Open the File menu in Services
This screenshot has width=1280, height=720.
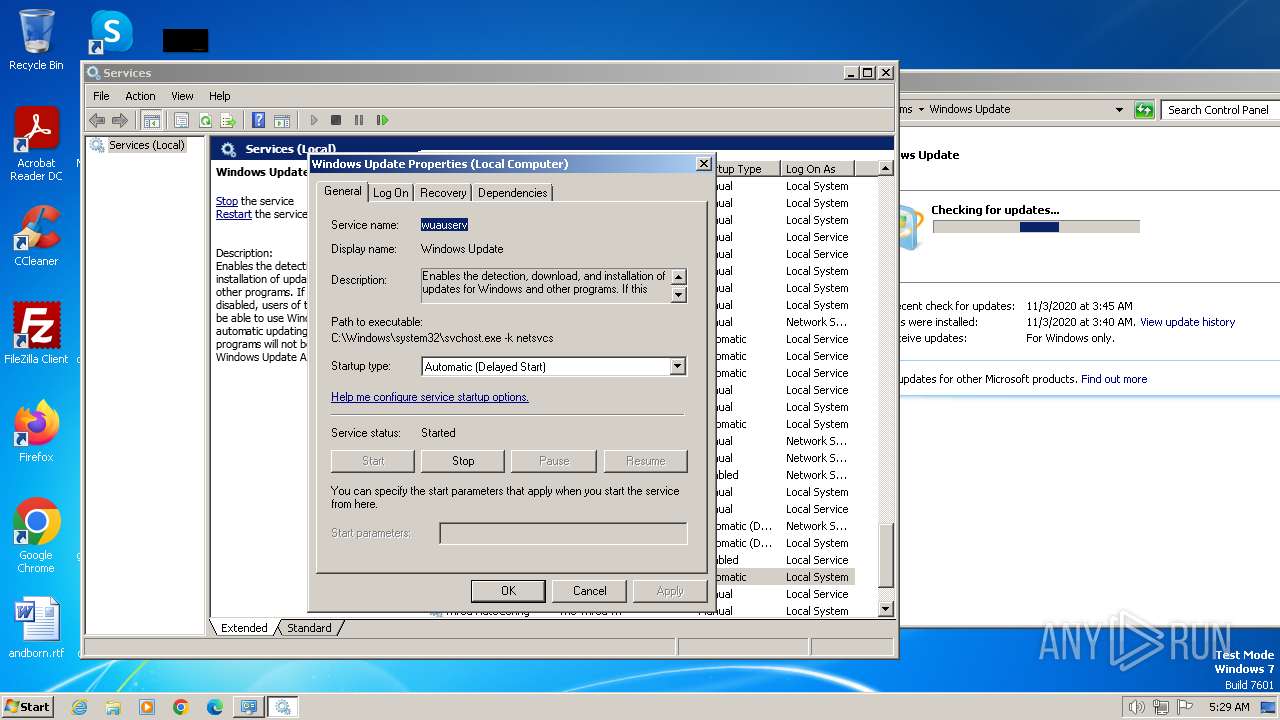(101, 96)
